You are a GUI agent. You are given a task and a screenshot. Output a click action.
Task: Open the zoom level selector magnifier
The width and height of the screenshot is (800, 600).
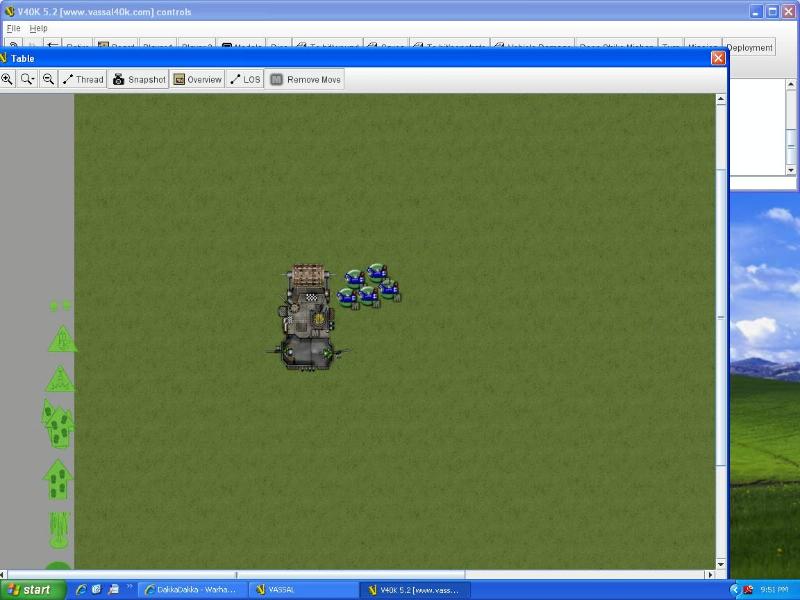pyautogui.click(x=27, y=79)
